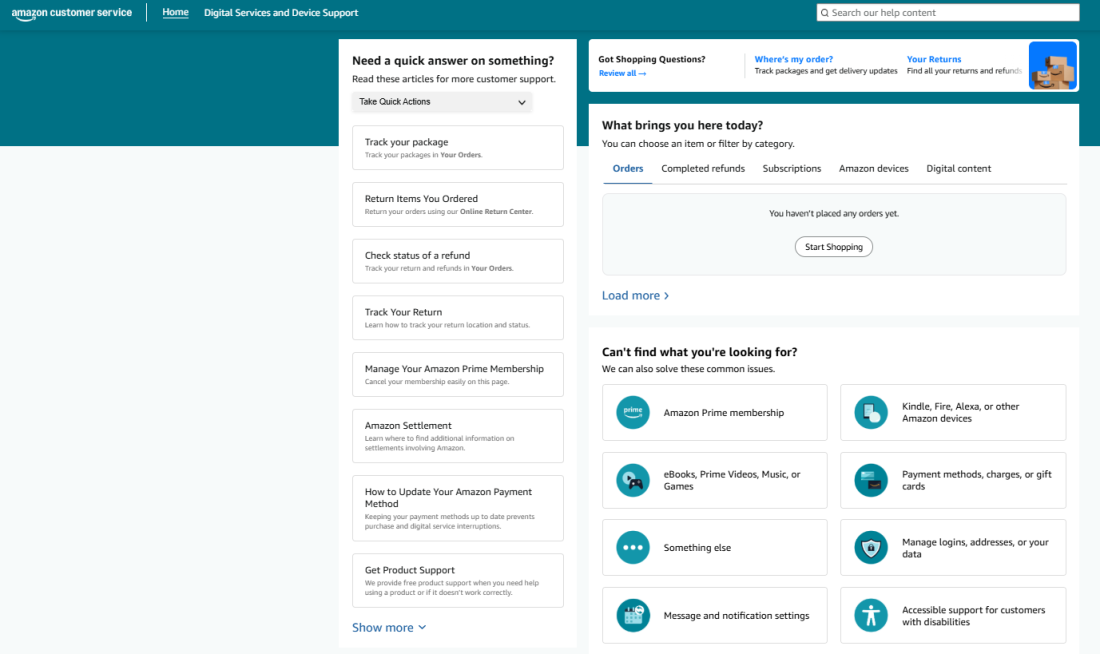Open the Take Quick Actions dropdown
Viewport: 1100px width, 654px height.
point(442,102)
